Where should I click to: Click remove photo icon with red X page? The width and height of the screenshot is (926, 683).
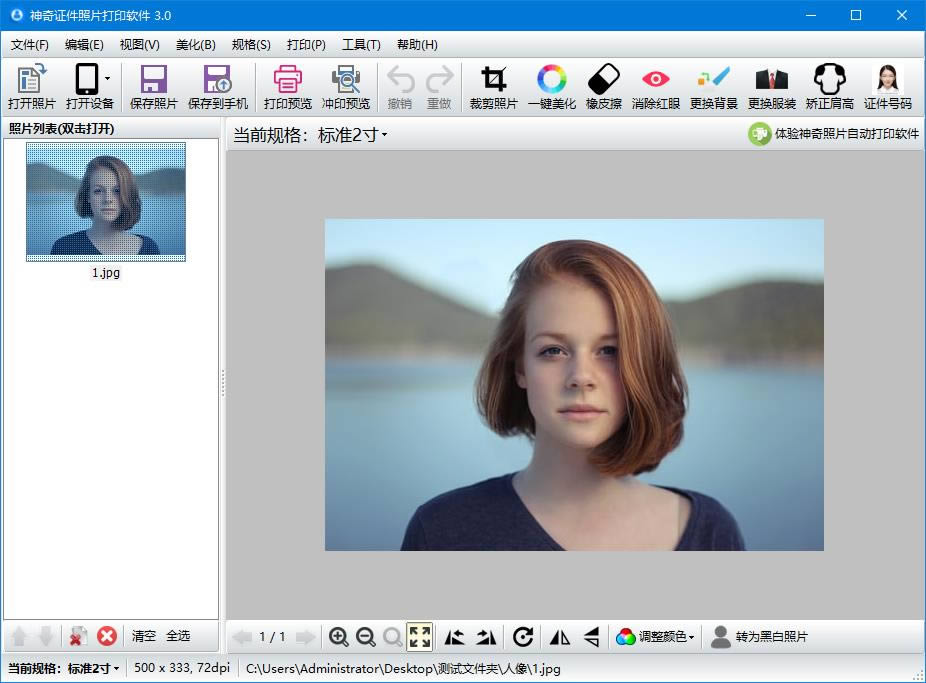coord(78,636)
